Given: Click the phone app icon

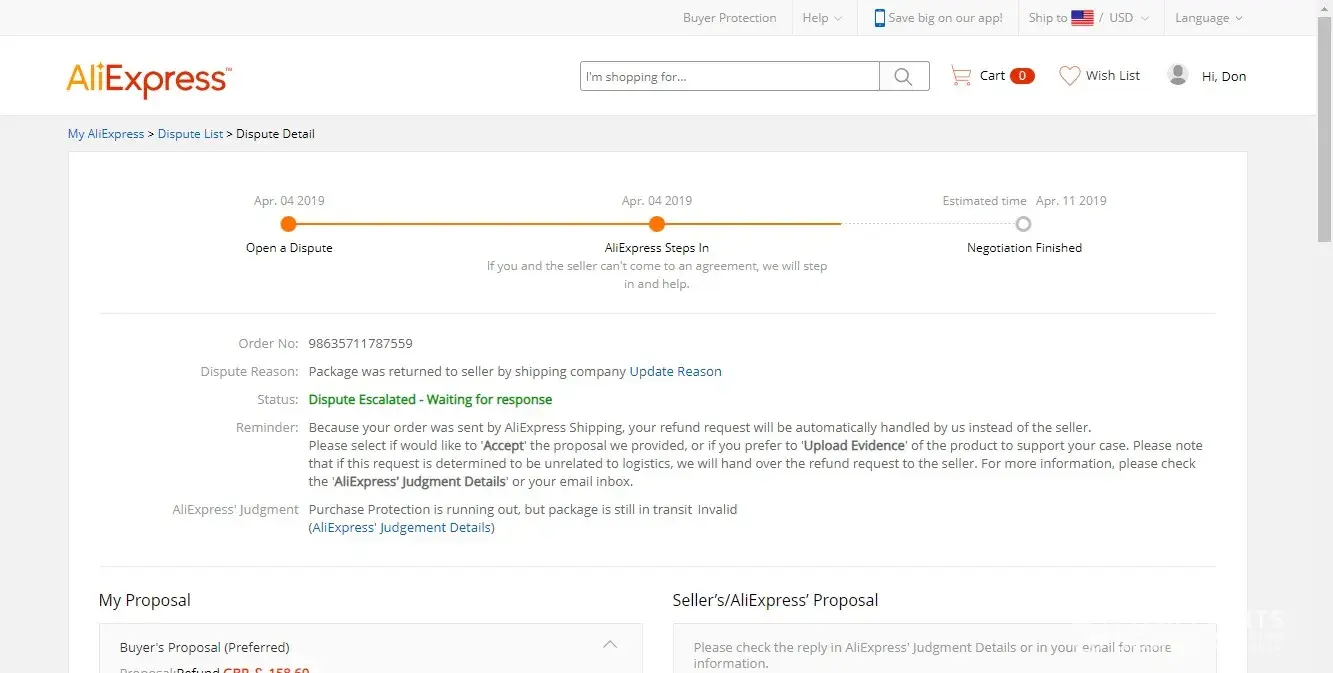Looking at the screenshot, I should [879, 18].
